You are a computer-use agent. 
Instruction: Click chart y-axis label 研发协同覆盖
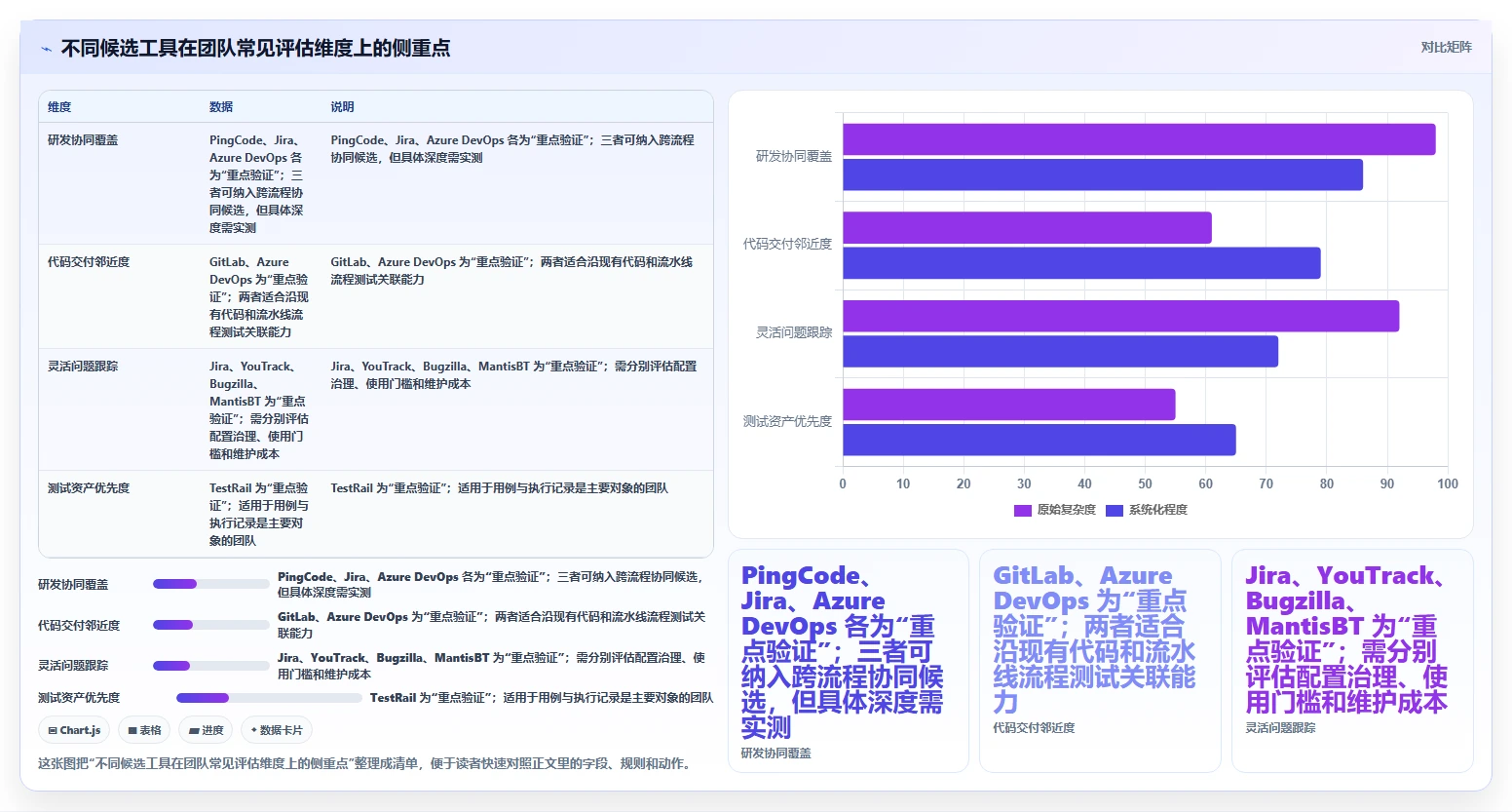click(x=794, y=156)
